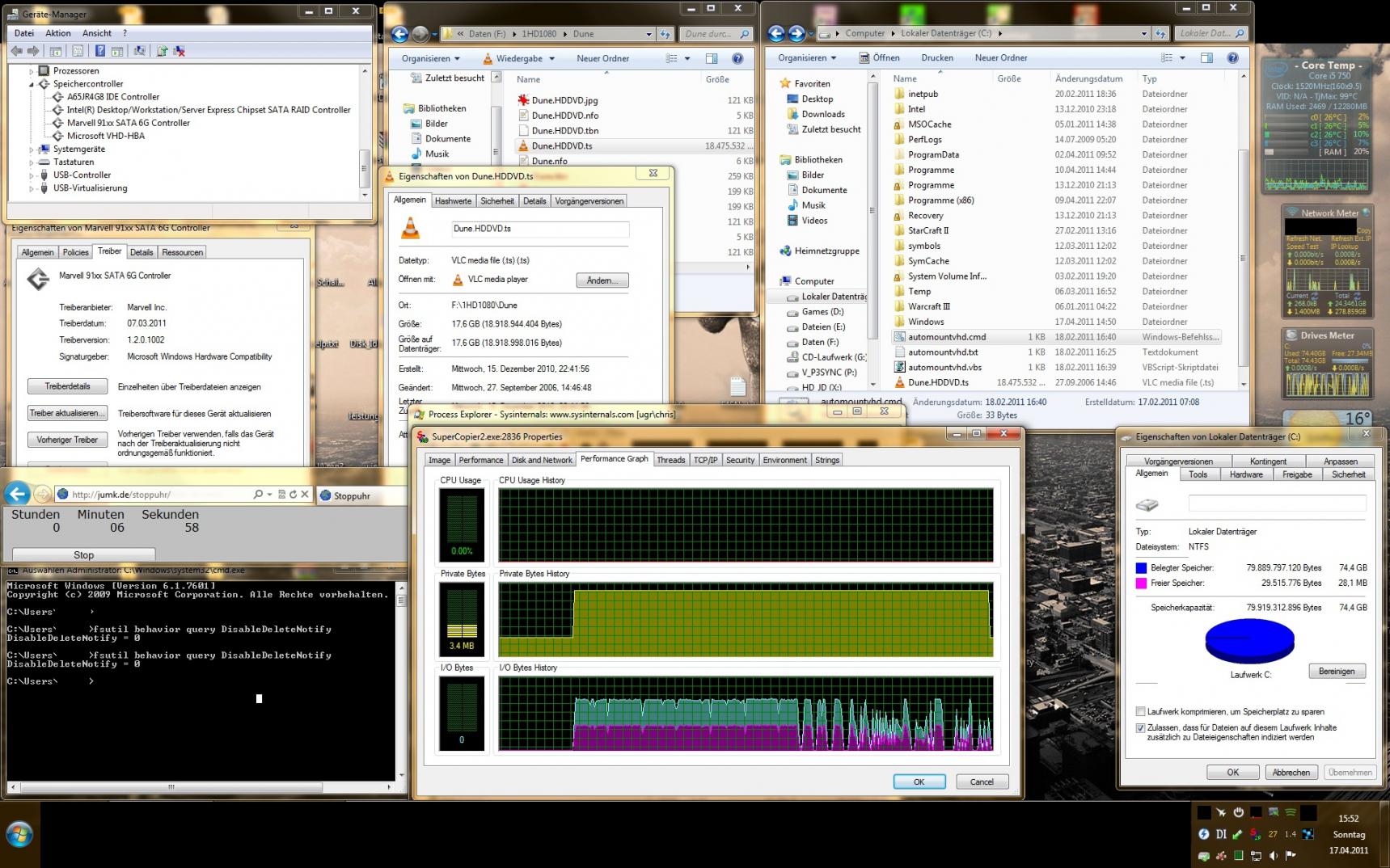Click the 'Treiber aktualisieren...' button
The width and height of the screenshot is (1390, 868).
pos(67,413)
